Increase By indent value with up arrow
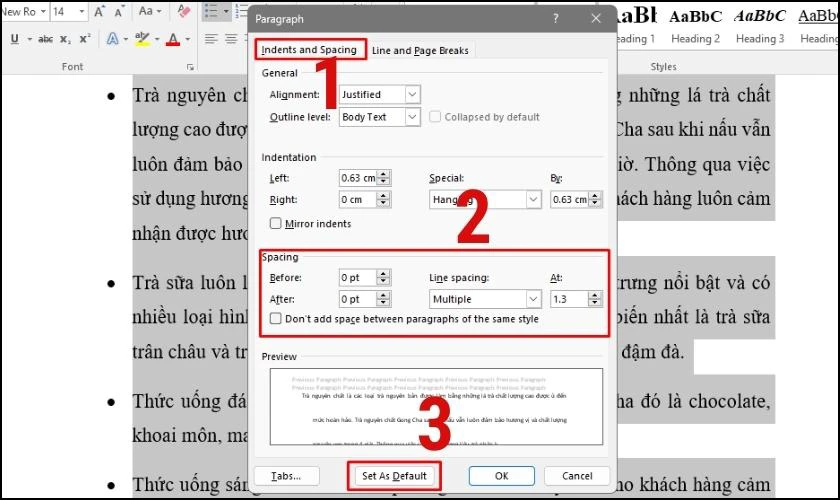Image resolution: width=840 pixels, height=500 pixels. pos(595,196)
